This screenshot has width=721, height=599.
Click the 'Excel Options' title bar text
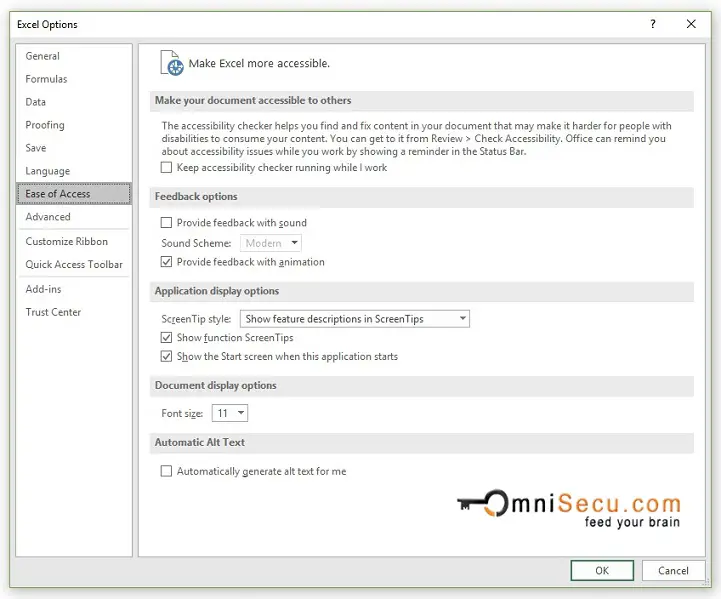point(47,24)
